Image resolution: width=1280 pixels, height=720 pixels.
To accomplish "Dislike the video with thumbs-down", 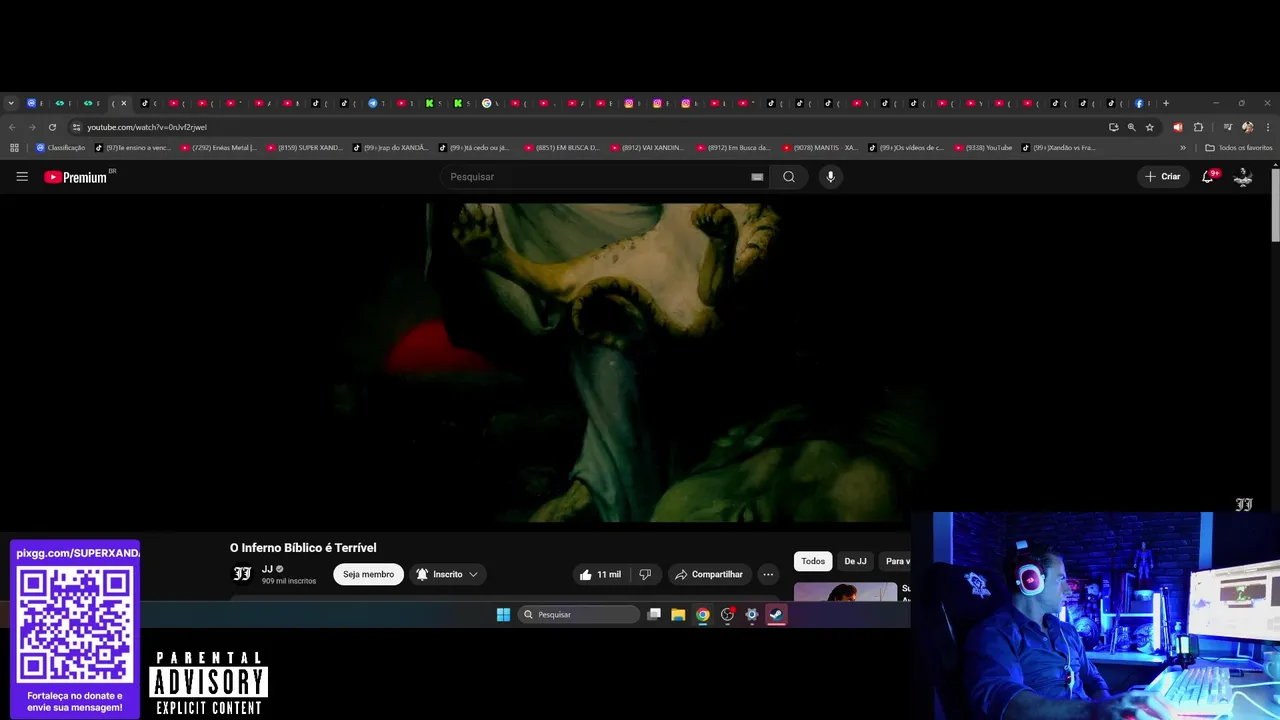I will (645, 575).
